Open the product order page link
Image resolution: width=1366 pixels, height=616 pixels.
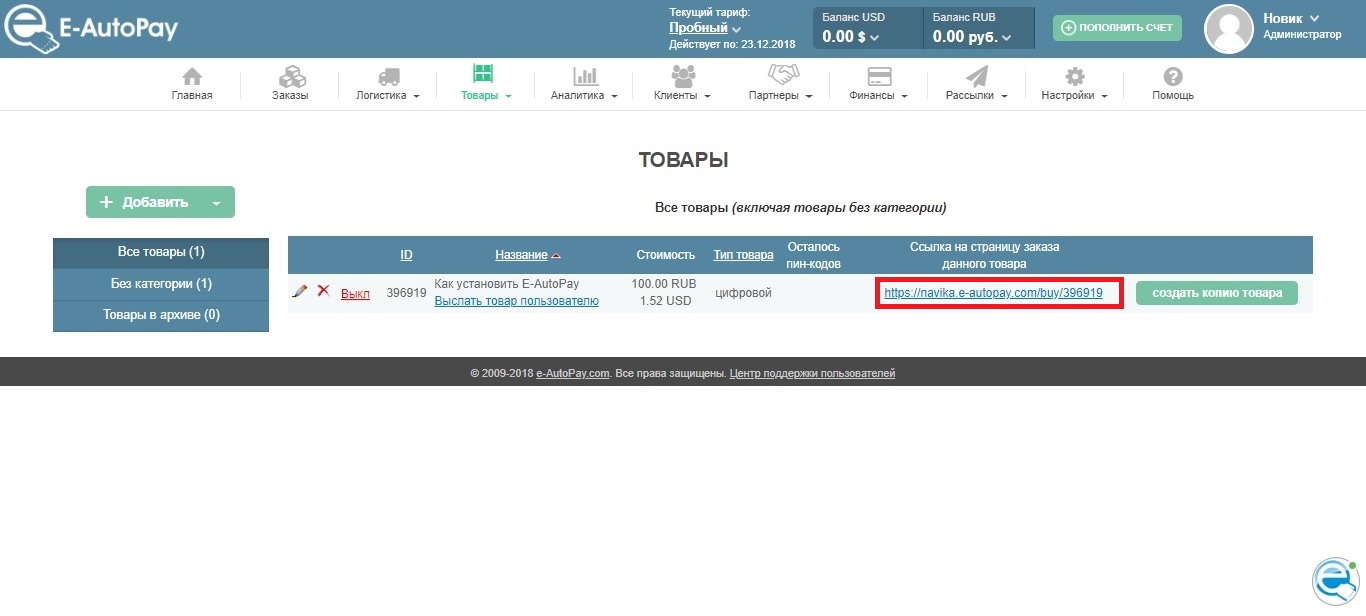993,293
